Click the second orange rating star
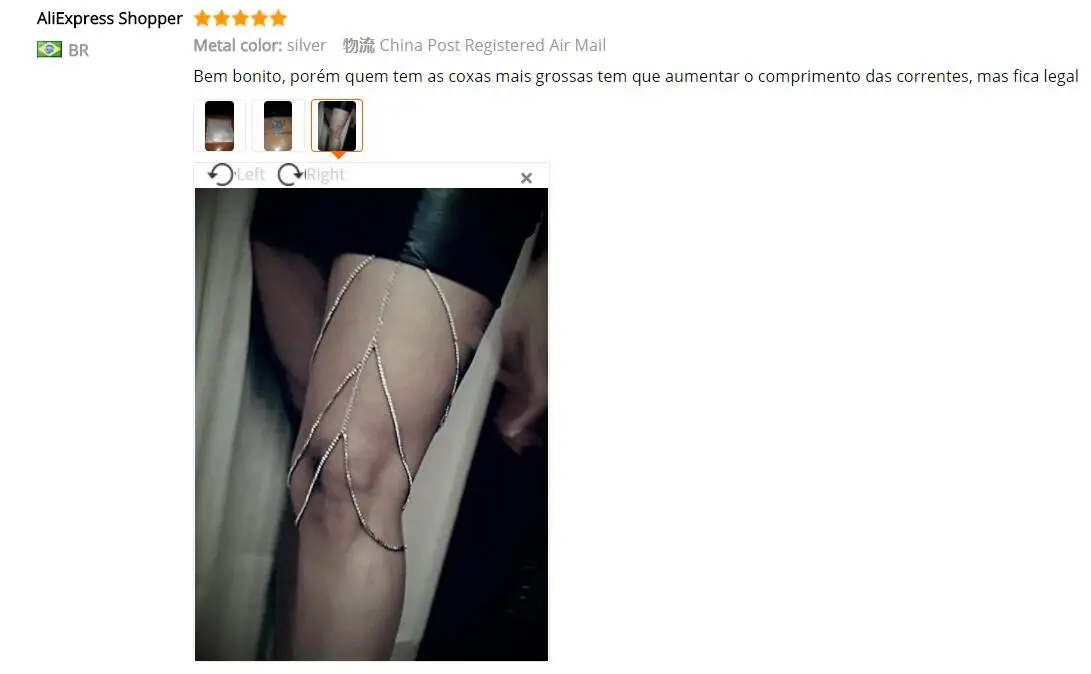Image resolution: width=1091 pixels, height=674 pixels. tap(221, 18)
